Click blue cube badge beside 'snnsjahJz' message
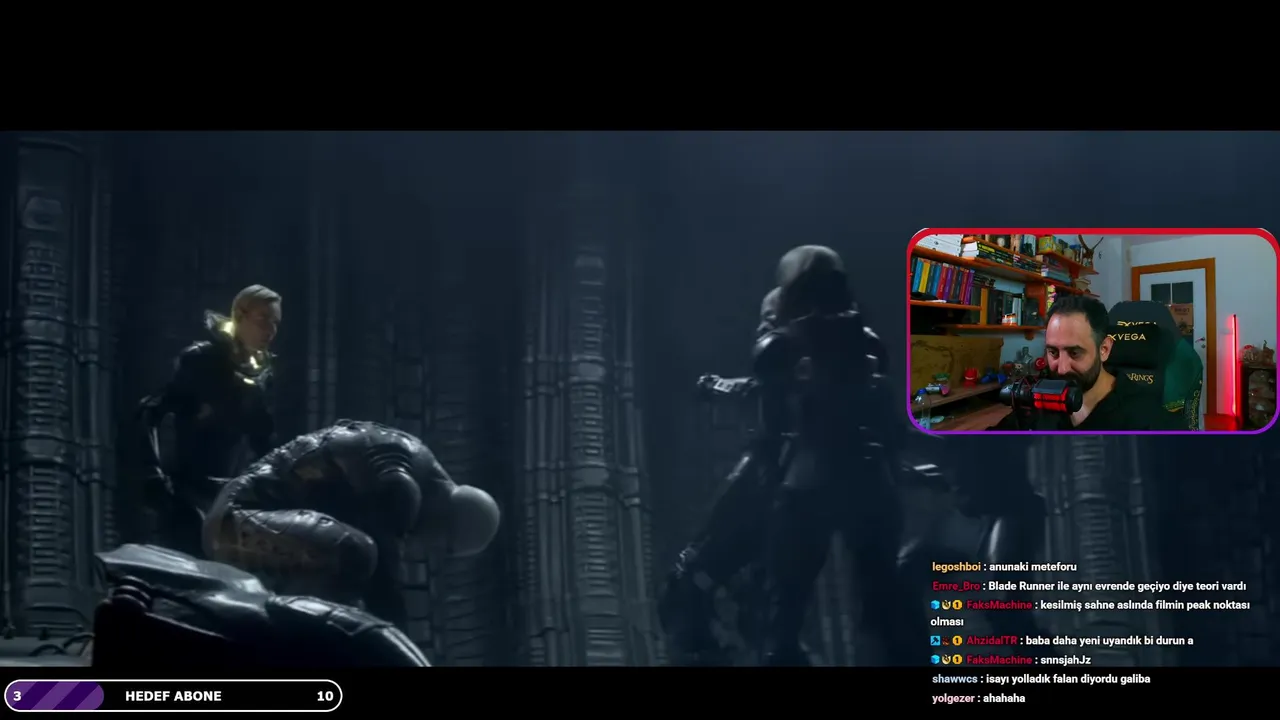Image resolution: width=1280 pixels, height=720 pixels. click(x=935, y=660)
